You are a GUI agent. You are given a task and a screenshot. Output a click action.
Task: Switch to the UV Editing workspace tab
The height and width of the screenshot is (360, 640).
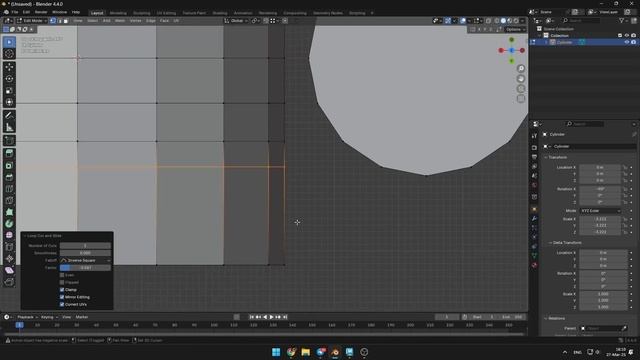(166, 13)
